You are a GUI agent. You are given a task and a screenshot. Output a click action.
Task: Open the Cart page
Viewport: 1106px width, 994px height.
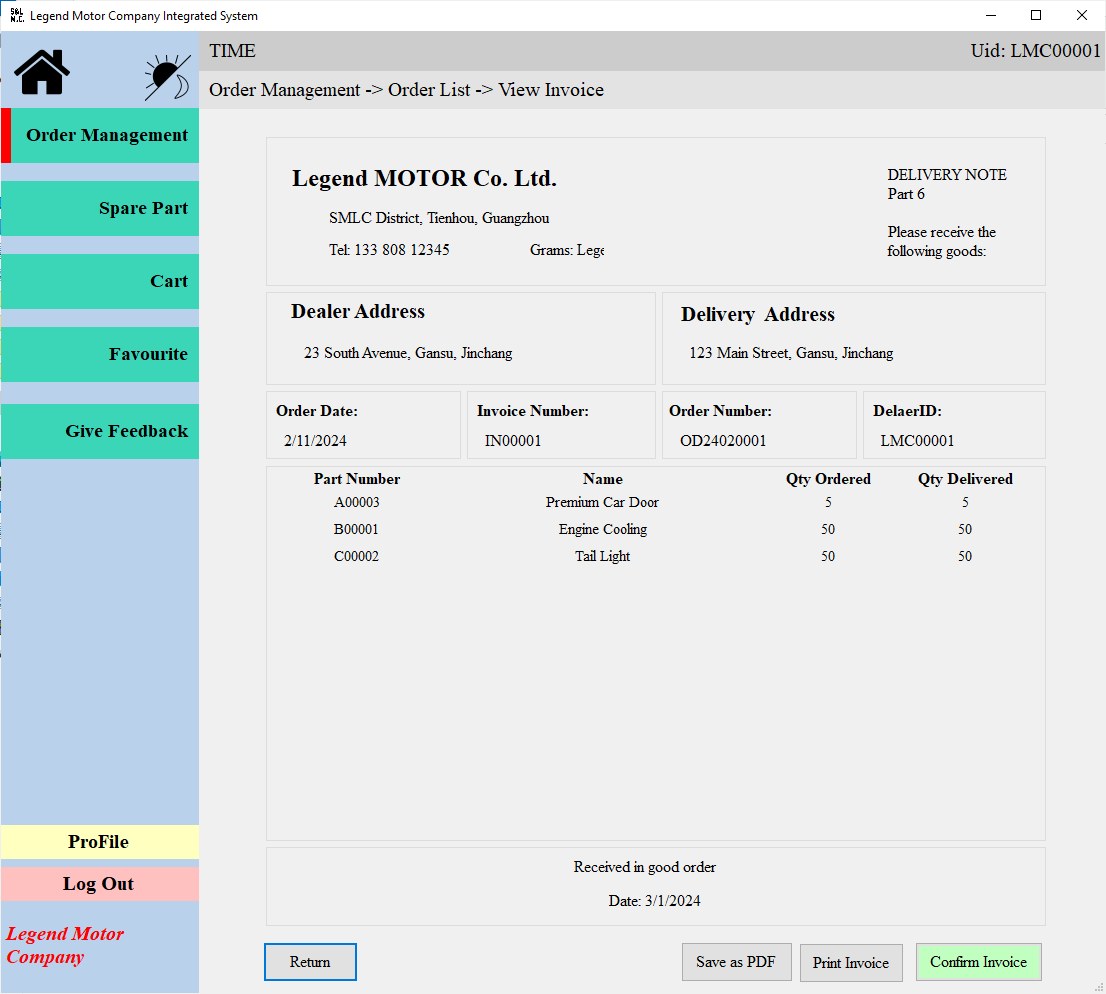[x=105, y=282]
